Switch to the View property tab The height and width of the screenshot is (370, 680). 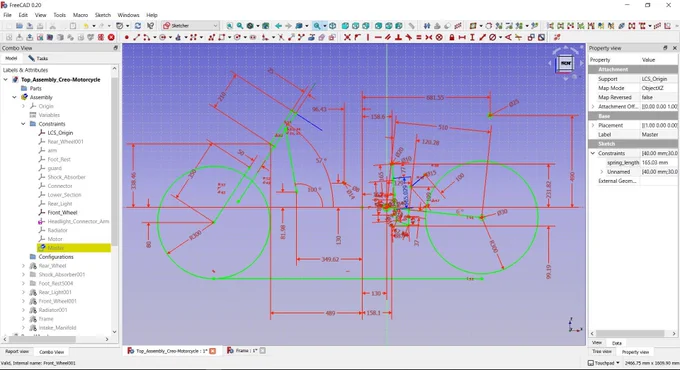(x=597, y=343)
